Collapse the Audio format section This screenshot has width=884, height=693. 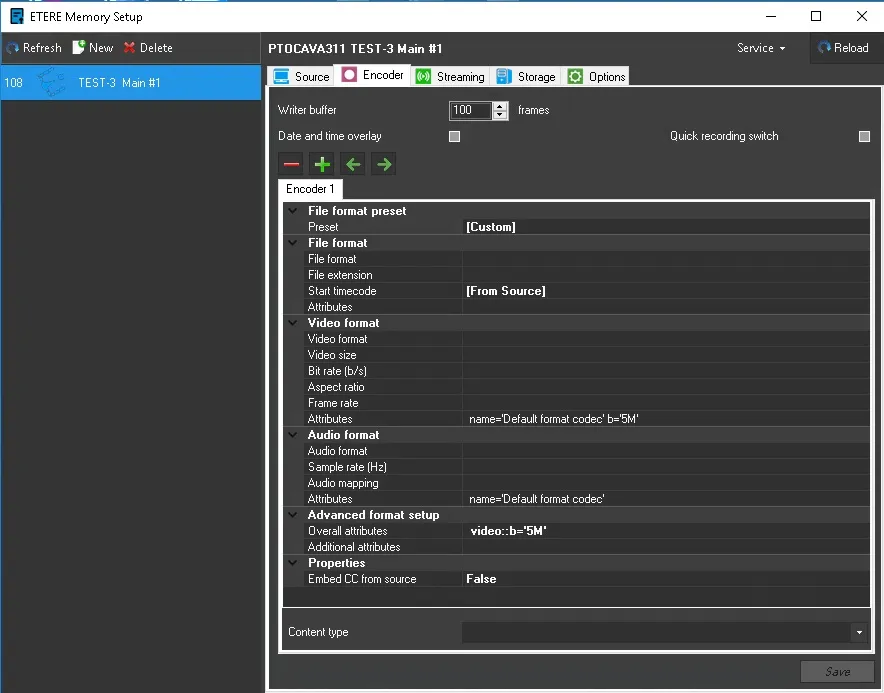(293, 435)
